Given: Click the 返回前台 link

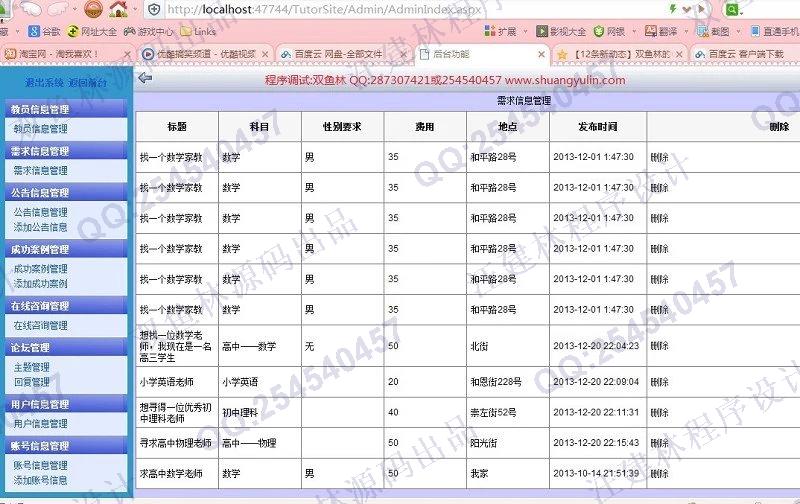Looking at the screenshot, I should (x=88, y=83).
